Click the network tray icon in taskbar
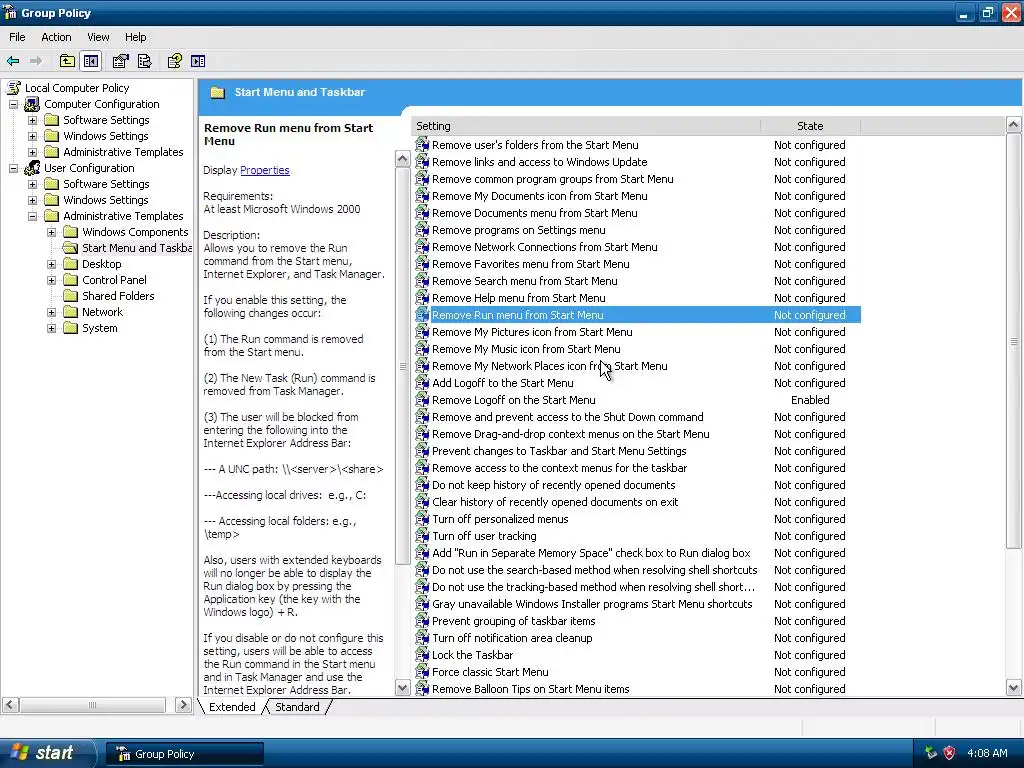The width and height of the screenshot is (1024, 768). (x=931, y=753)
